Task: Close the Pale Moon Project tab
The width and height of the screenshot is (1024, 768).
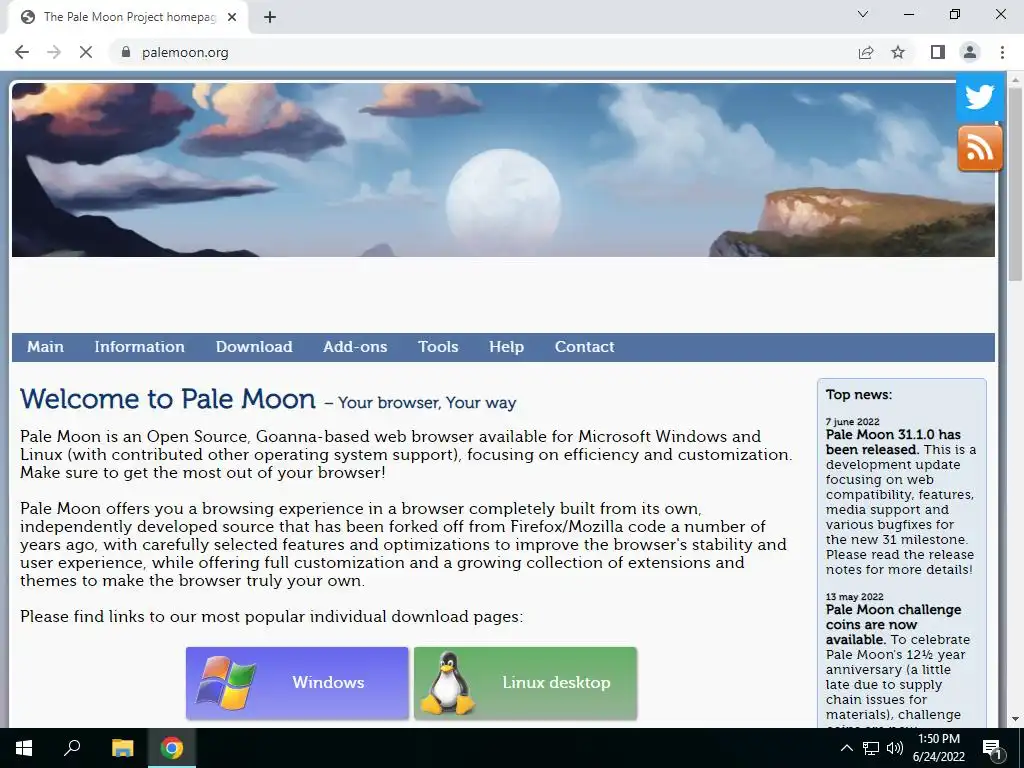Action: coord(232,17)
